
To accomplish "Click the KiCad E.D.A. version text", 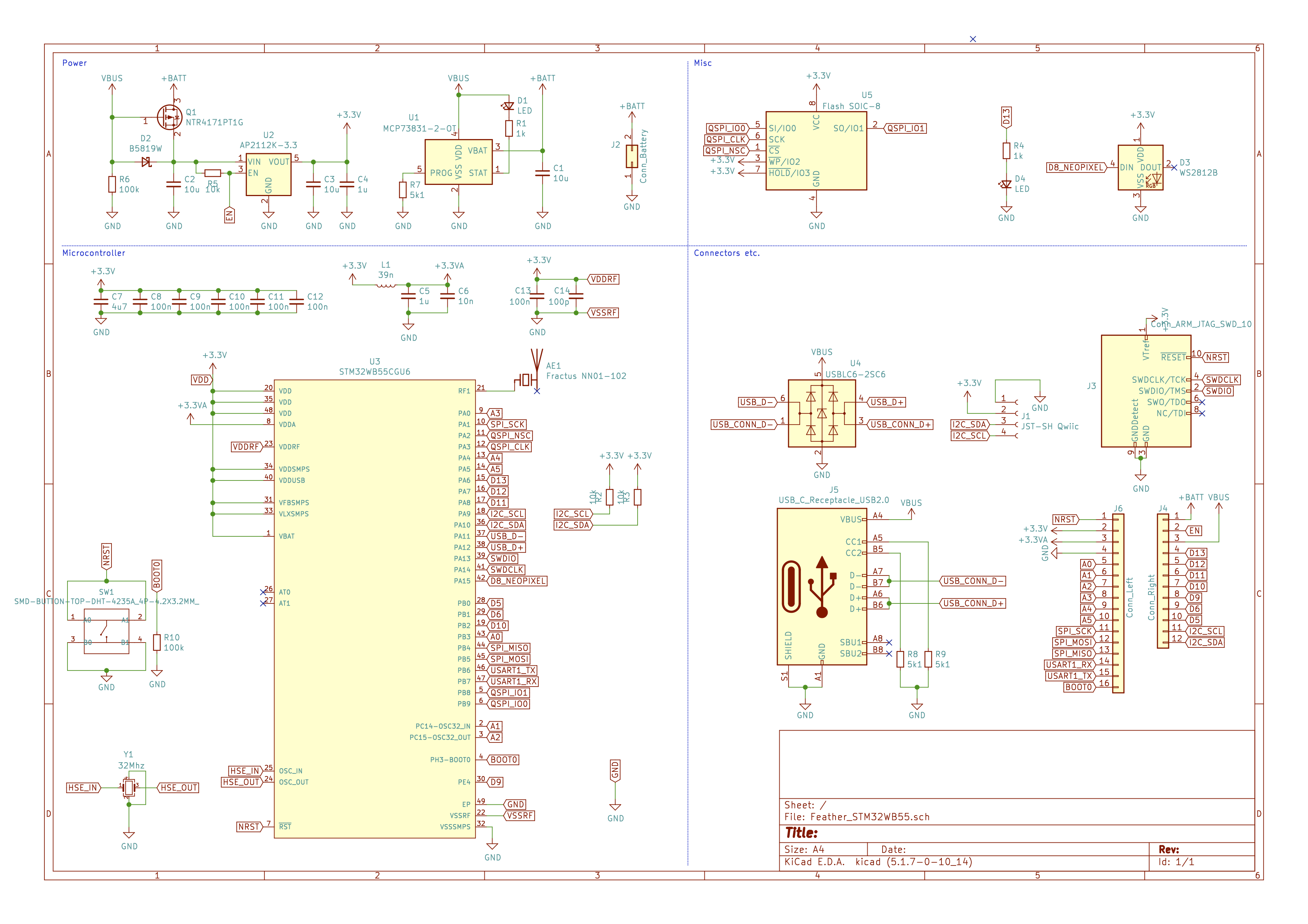I will pos(878,862).
